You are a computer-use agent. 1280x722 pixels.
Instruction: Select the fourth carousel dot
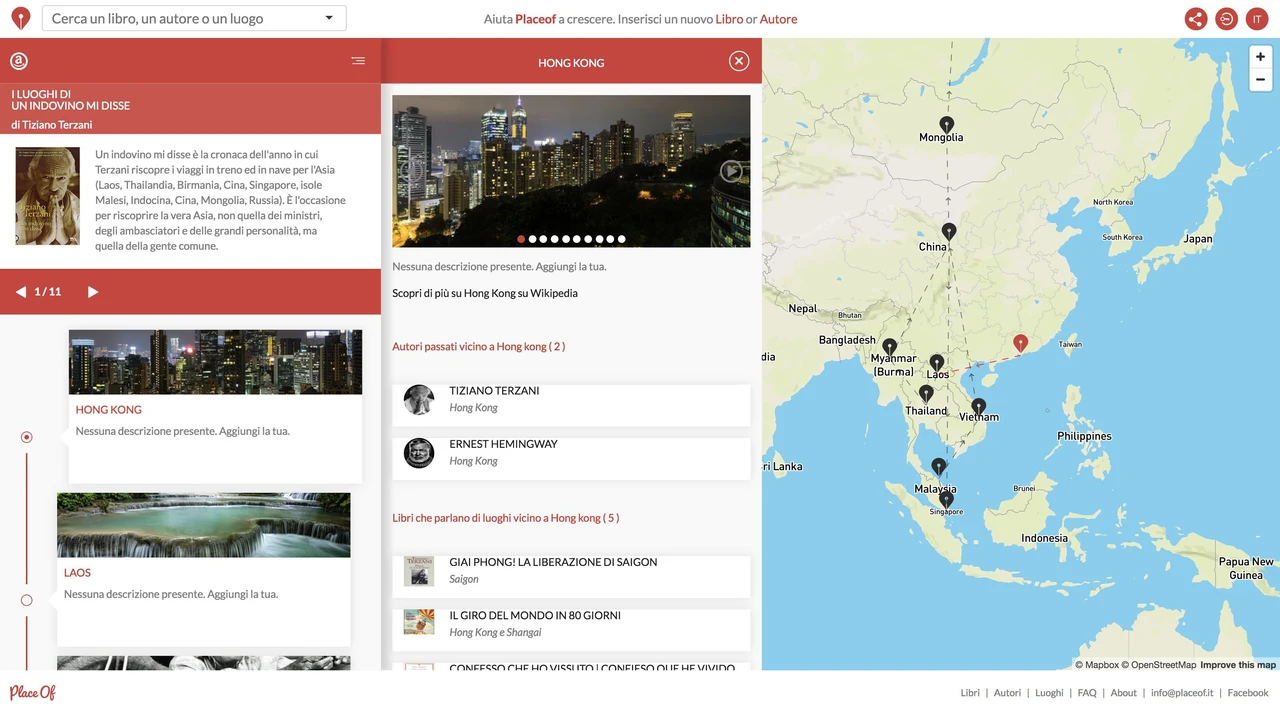pos(555,239)
